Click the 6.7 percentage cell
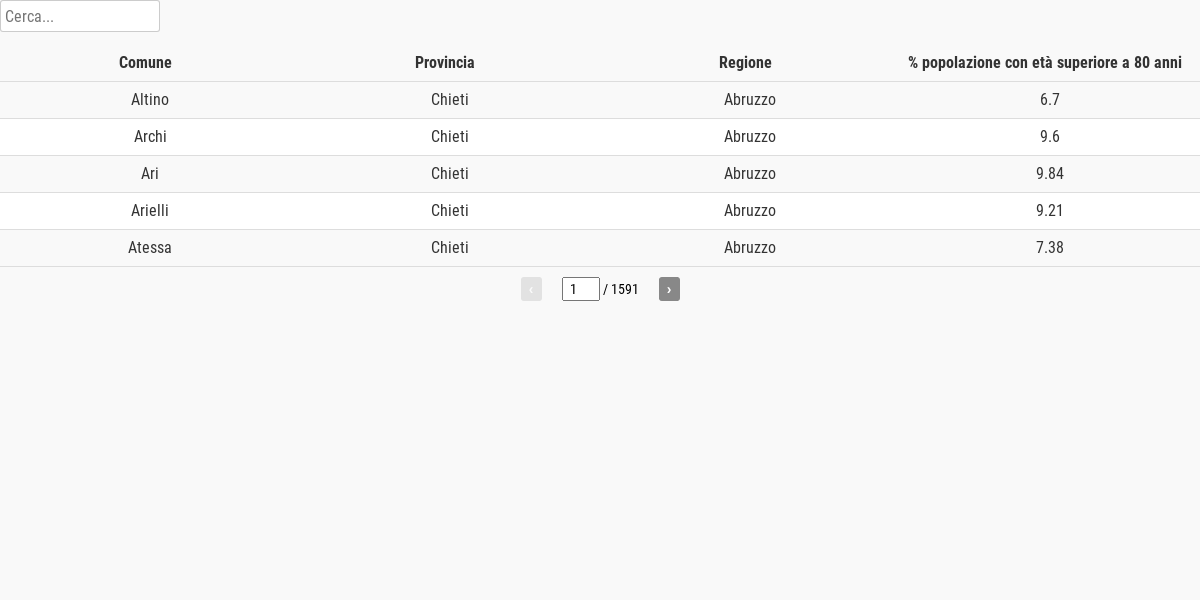 (x=1050, y=100)
